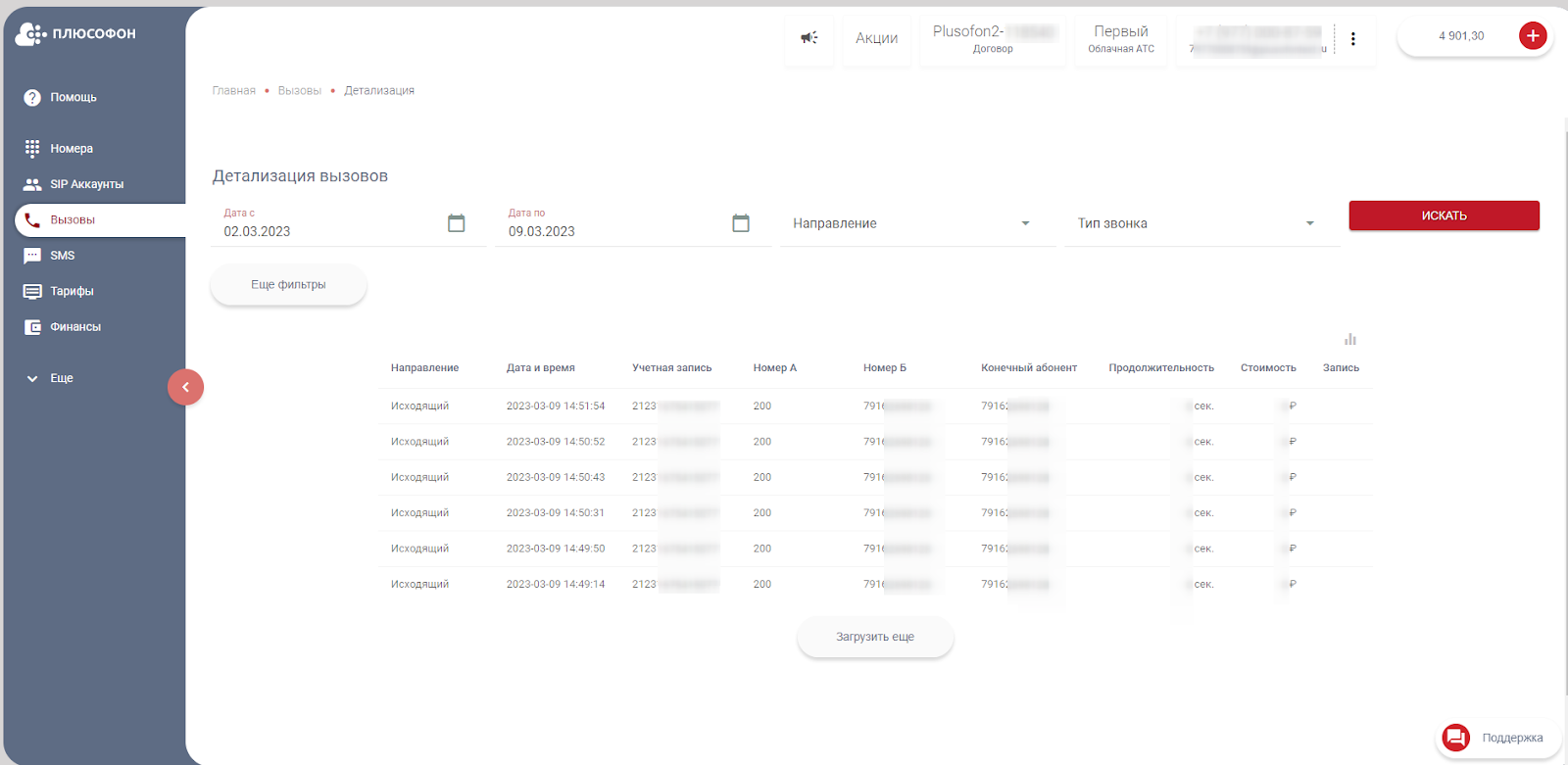Viewport: 1568px width, 765px height.
Task: Collapse sidebar with the red arrow button
Action: [185, 387]
